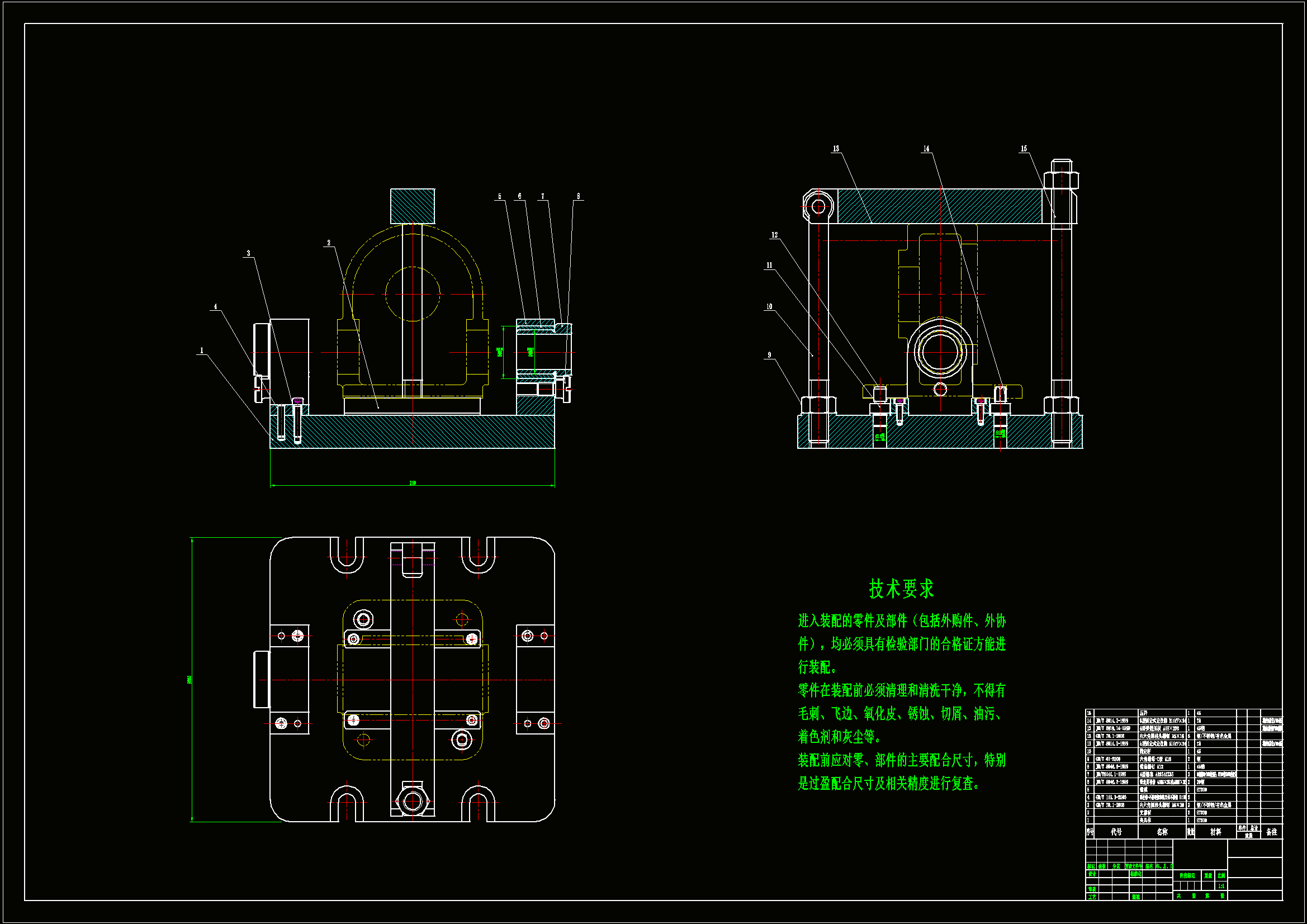
Task: Select part callout number 4 on front view
Action: (215, 307)
